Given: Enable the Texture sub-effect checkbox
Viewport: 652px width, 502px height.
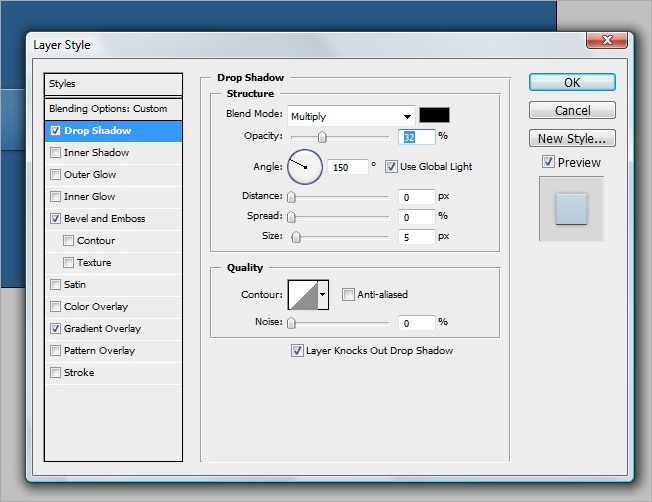Looking at the screenshot, I should (x=68, y=262).
